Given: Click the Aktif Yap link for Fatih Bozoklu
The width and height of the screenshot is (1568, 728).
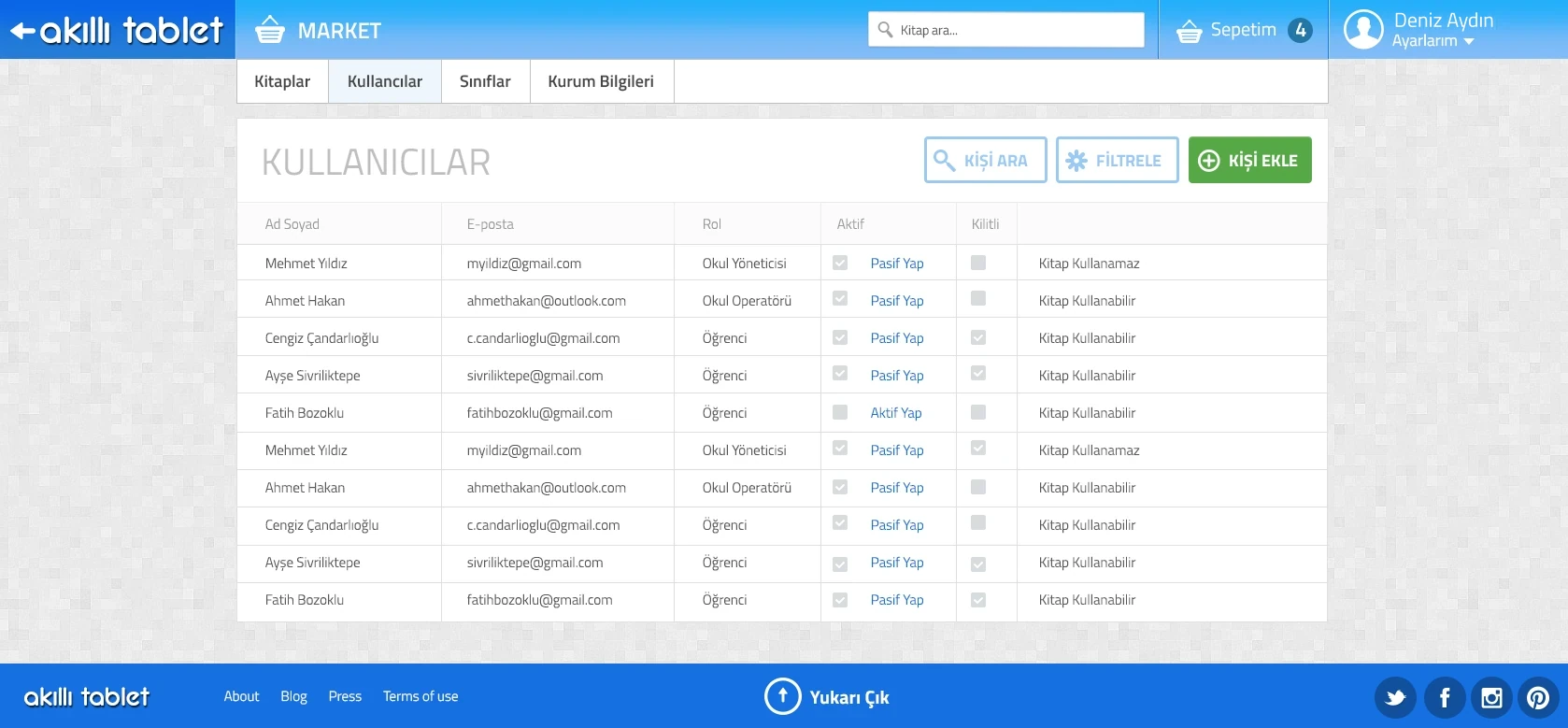Looking at the screenshot, I should point(896,413).
